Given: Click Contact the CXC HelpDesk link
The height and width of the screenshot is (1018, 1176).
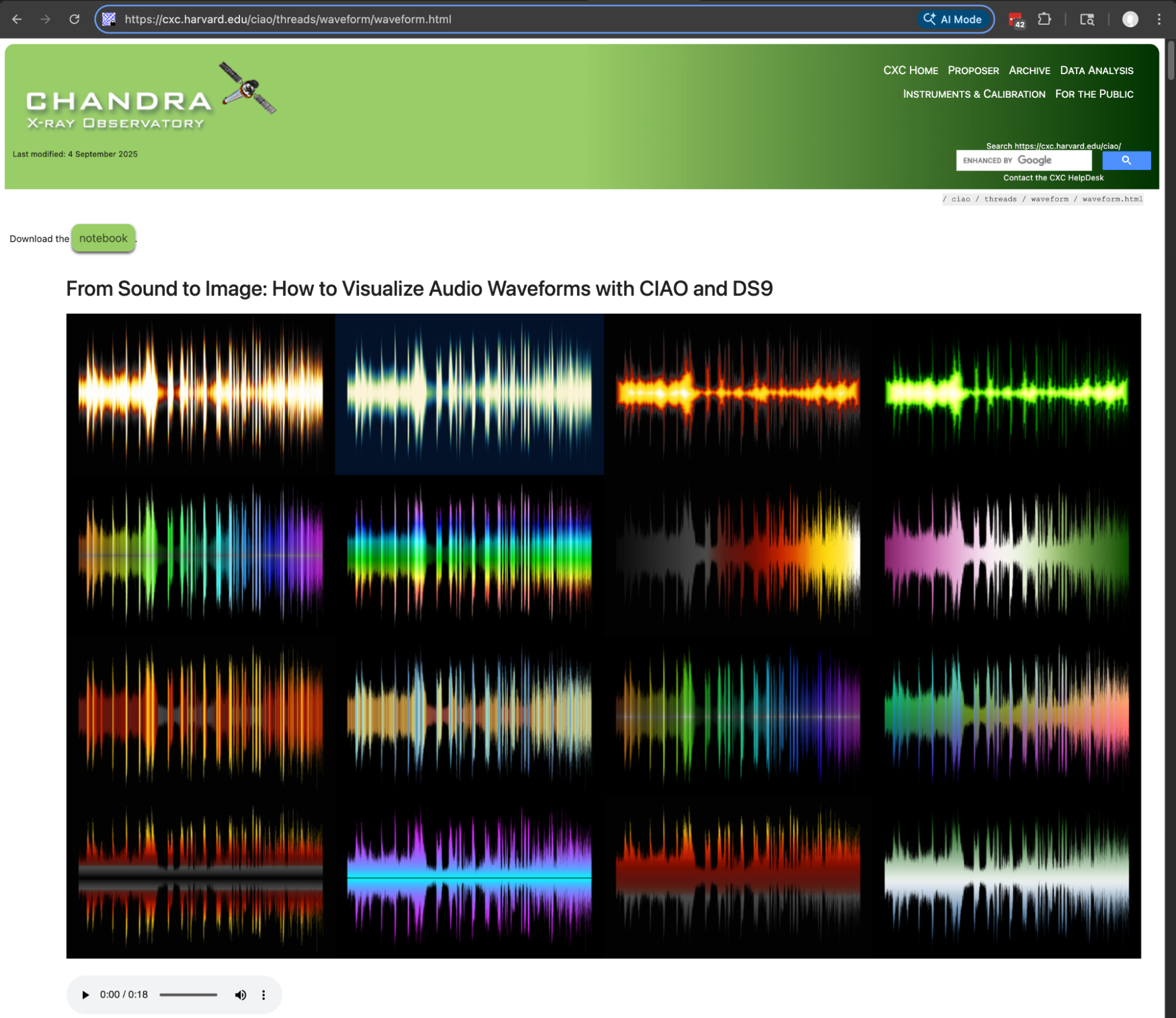Looking at the screenshot, I should (1052, 178).
